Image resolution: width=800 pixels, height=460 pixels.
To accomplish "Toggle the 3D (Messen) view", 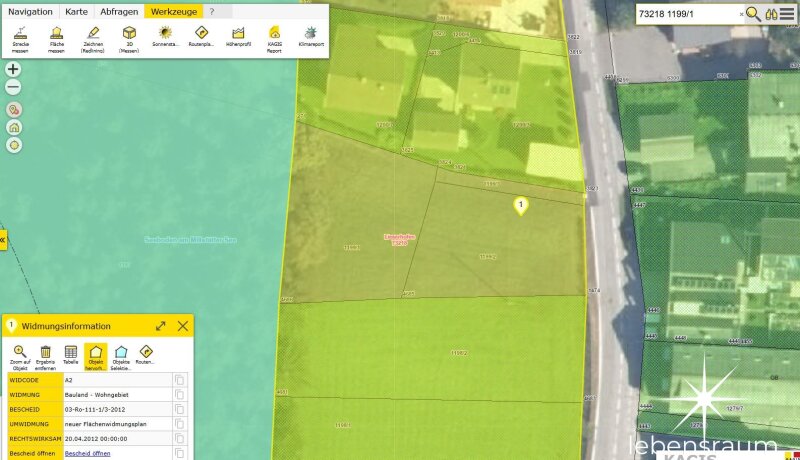I will point(129,38).
